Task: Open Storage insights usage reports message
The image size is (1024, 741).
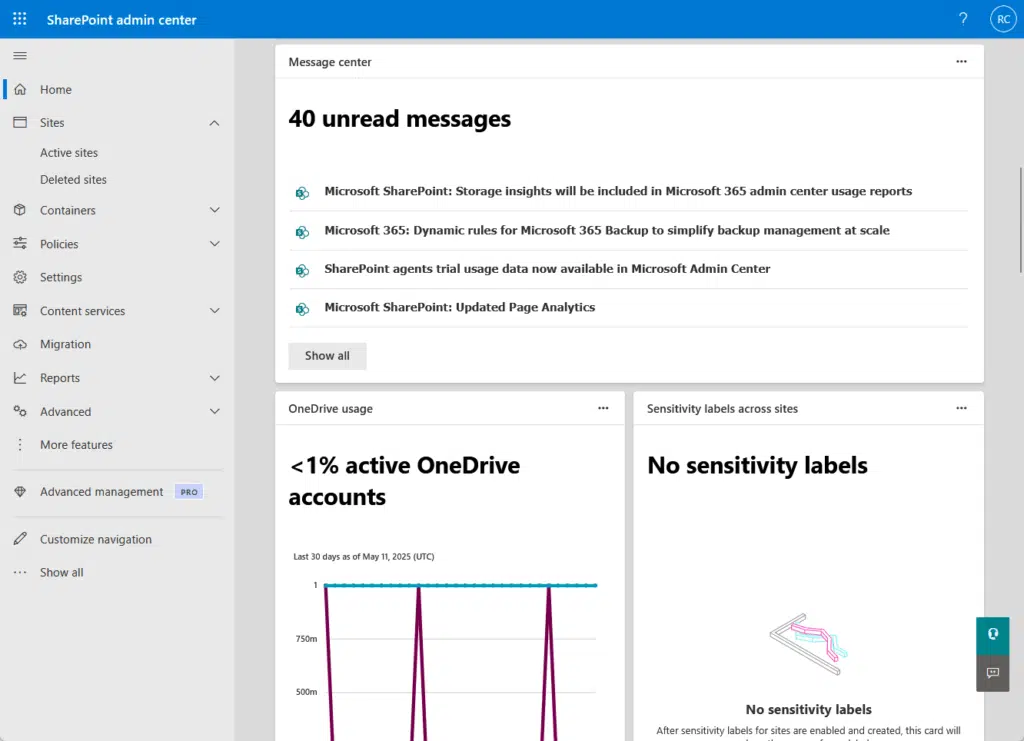Action: pos(618,191)
